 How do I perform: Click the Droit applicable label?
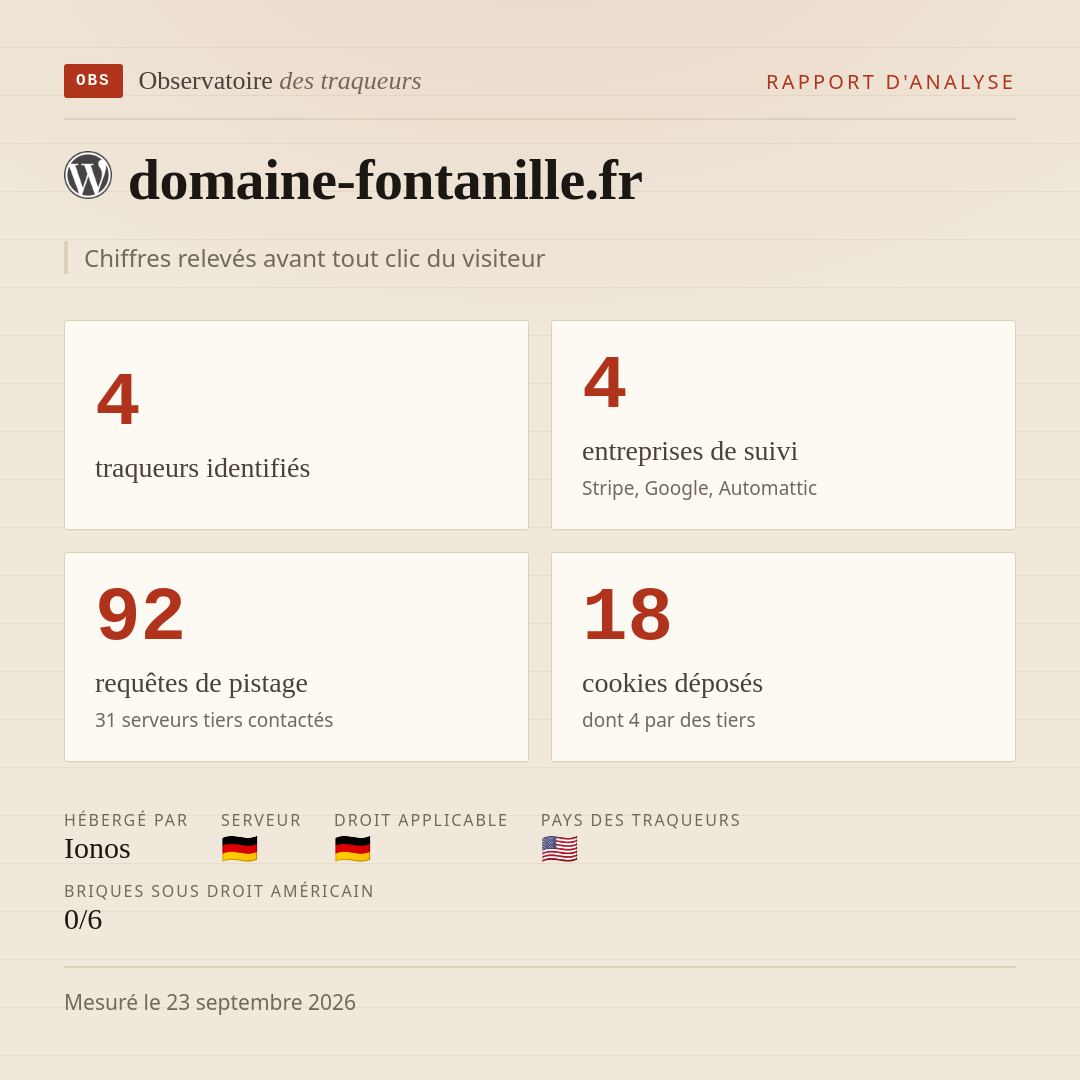(421, 820)
